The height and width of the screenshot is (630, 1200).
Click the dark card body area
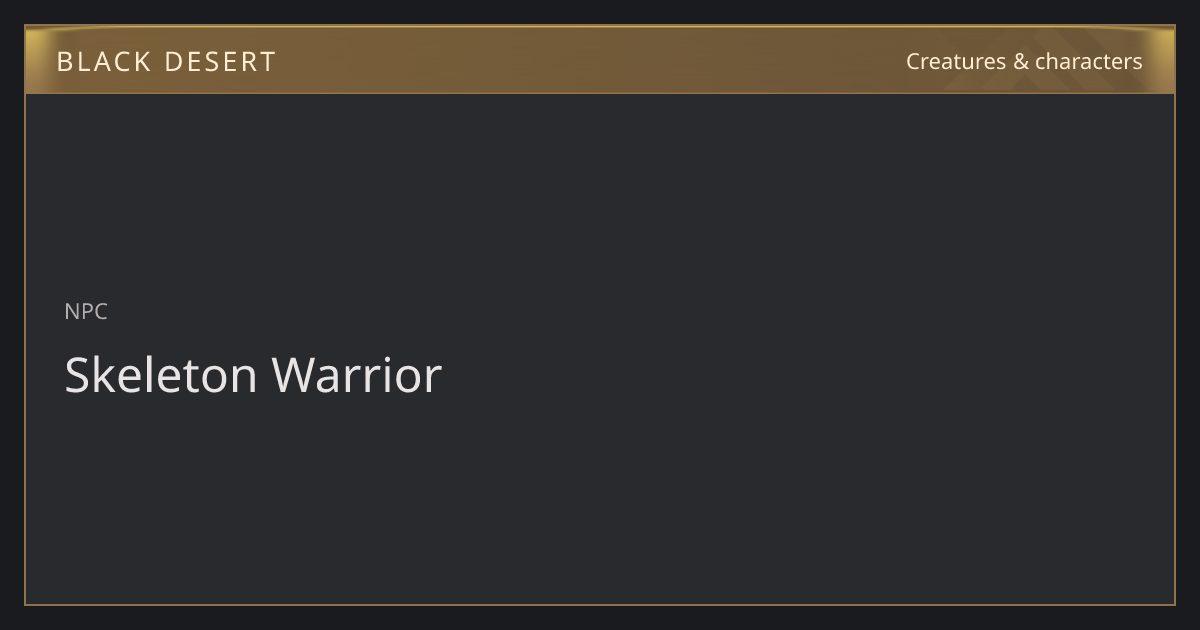point(600,348)
